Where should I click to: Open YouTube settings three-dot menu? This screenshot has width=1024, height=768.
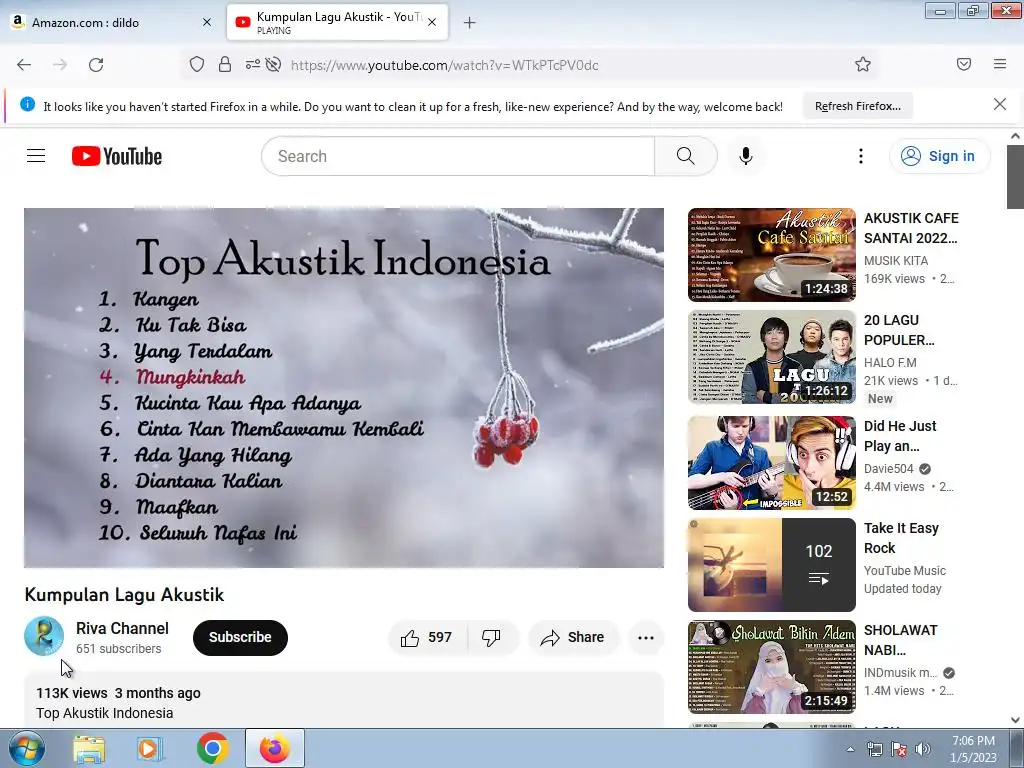click(861, 156)
